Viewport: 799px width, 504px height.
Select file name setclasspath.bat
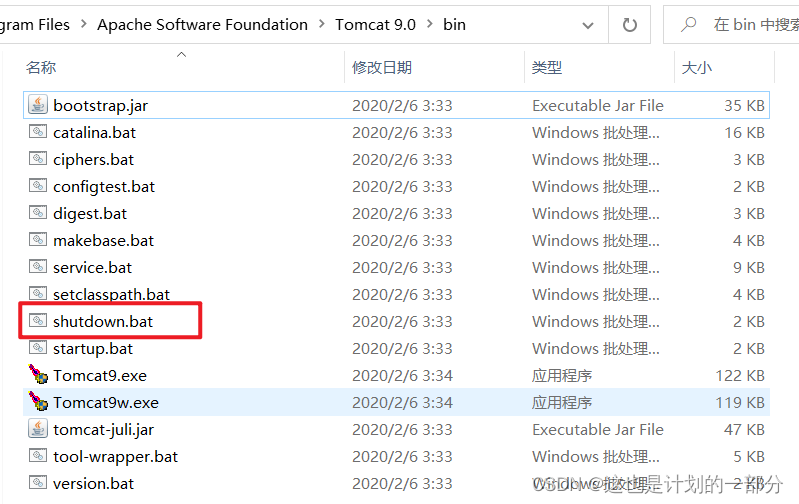[x=112, y=295]
